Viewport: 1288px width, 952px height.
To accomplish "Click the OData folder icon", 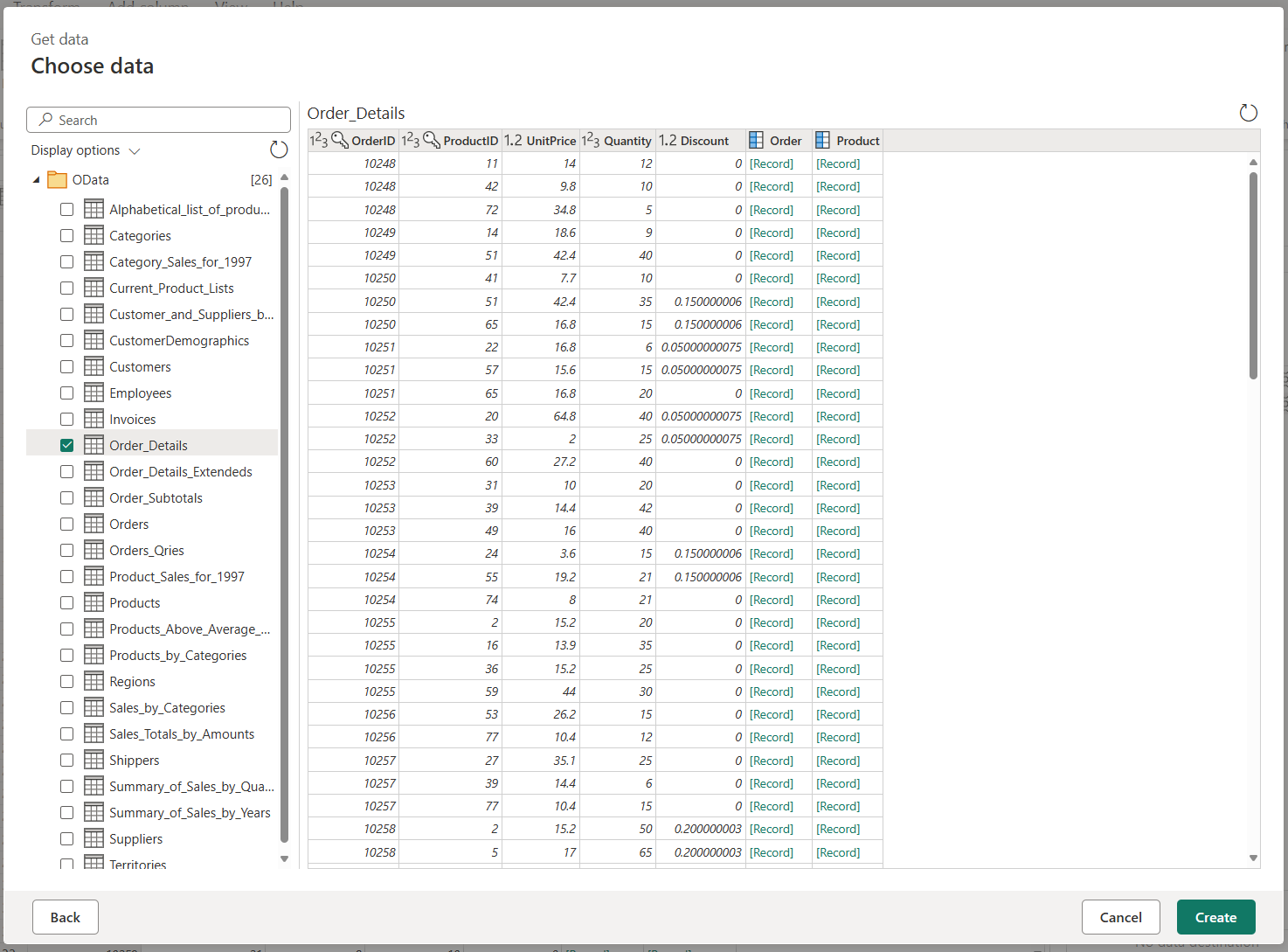I will point(58,179).
